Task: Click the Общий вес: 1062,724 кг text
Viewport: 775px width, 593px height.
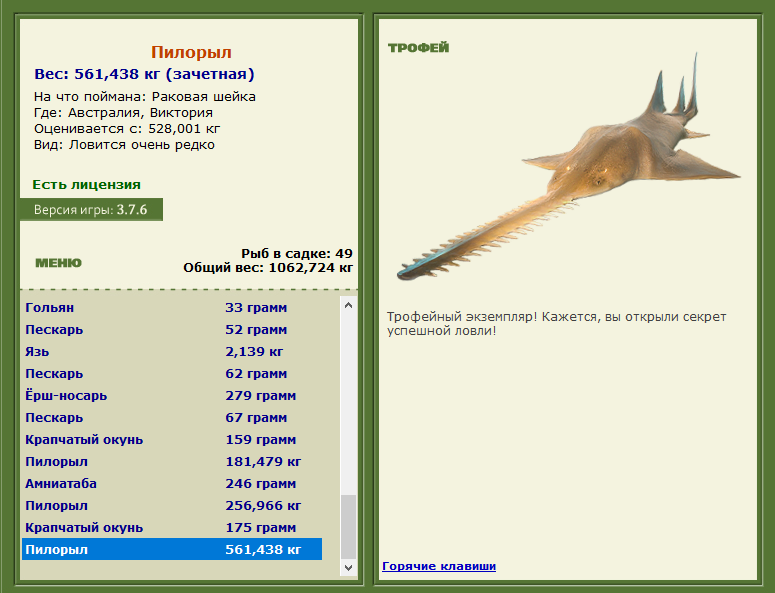Action: coord(268,268)
